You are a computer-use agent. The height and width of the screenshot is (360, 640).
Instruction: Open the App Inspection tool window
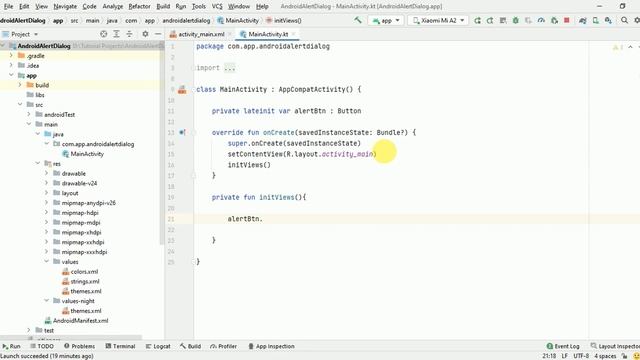click(x=271, y=346)
